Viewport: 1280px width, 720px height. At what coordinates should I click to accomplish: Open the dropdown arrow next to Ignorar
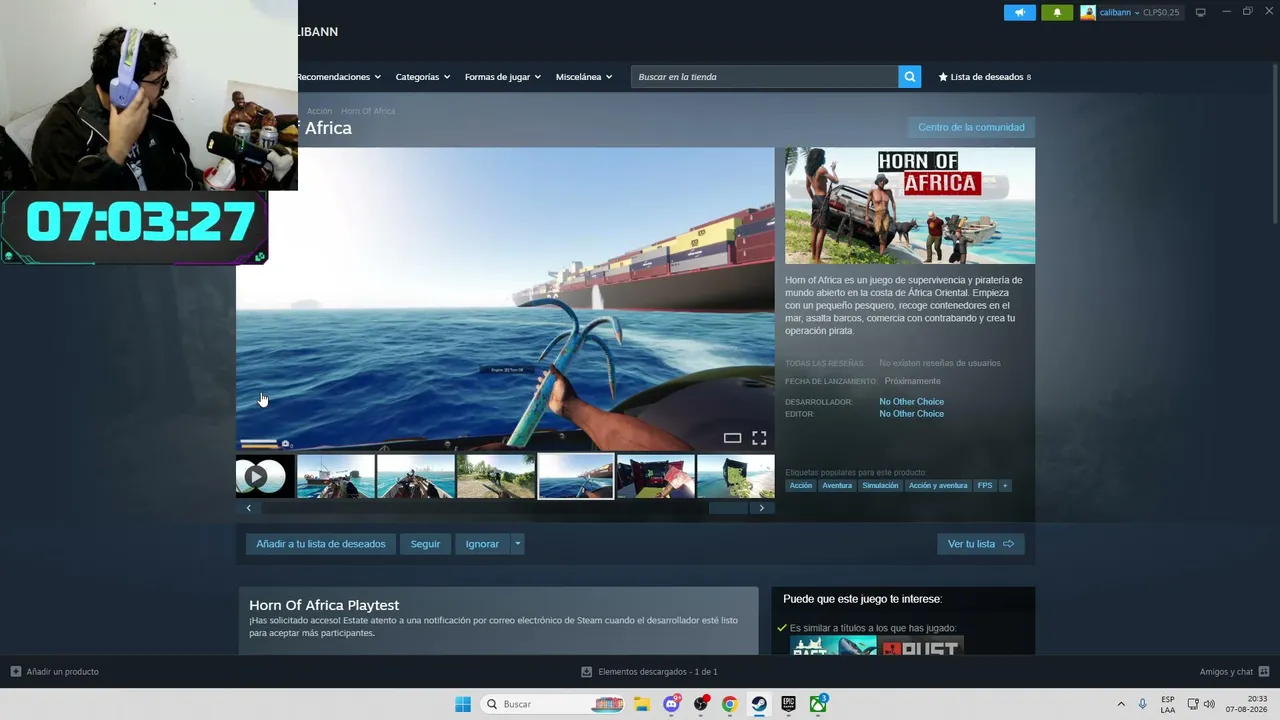[517, 544]
